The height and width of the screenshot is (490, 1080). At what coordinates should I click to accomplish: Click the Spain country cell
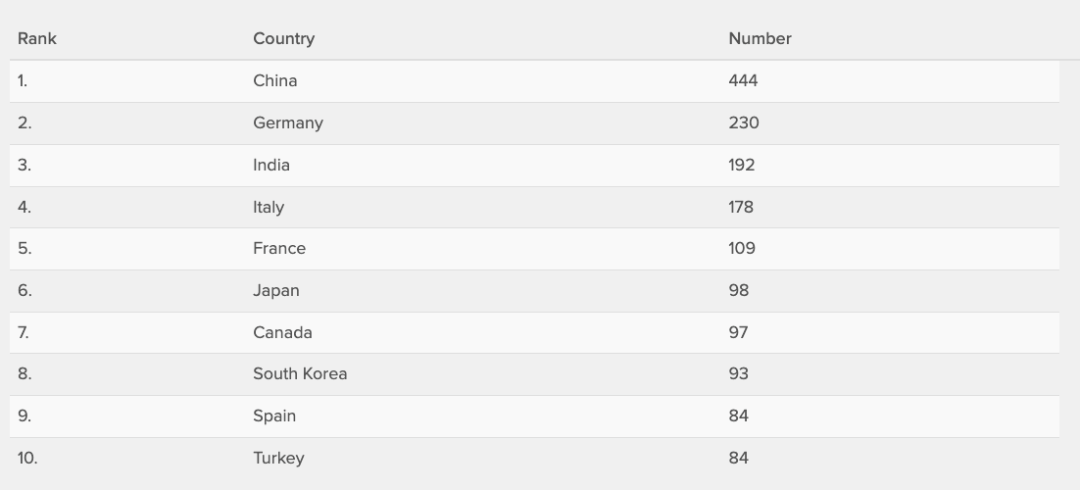274,416
